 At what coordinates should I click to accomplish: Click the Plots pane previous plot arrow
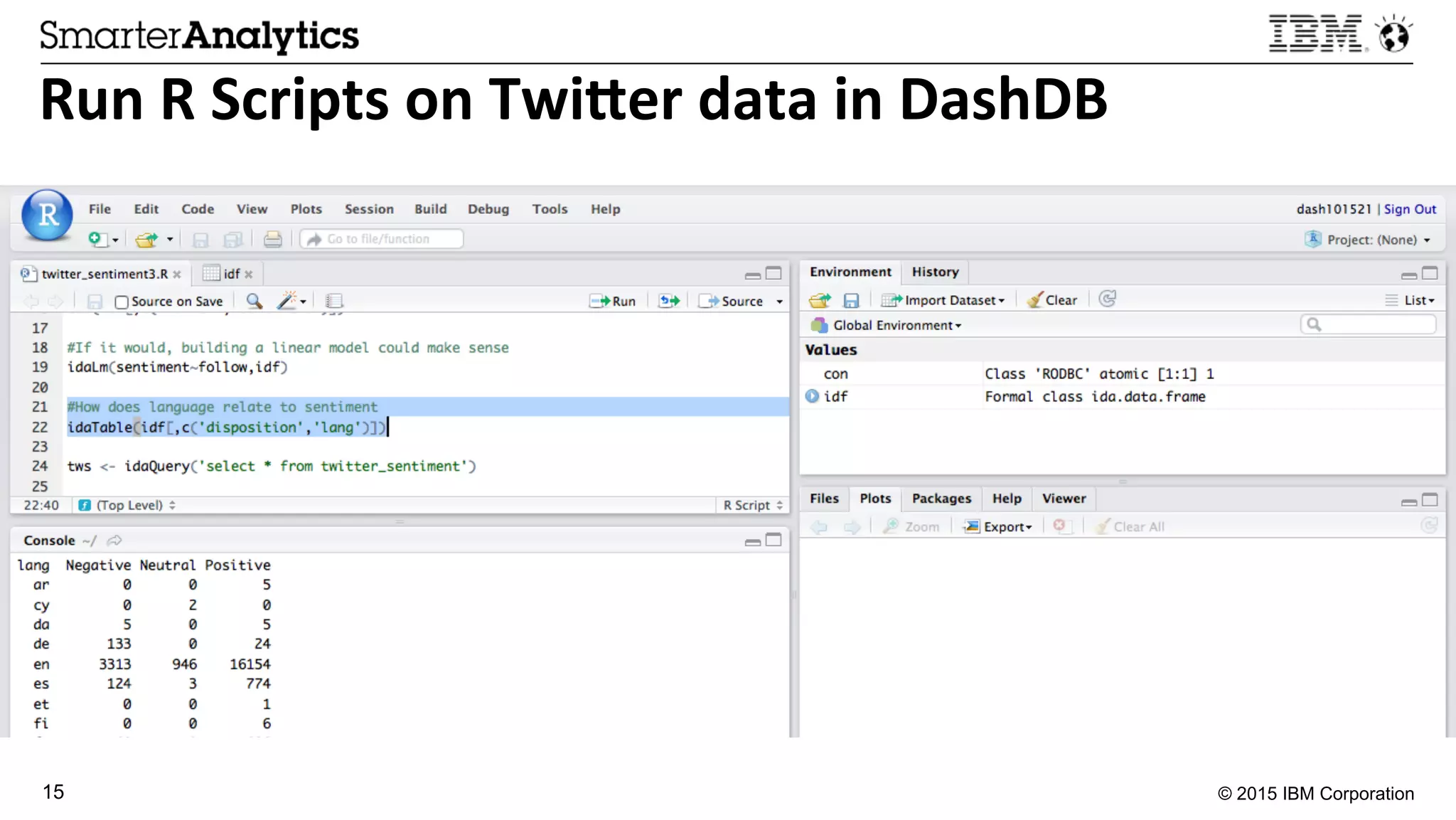point(819,527)
